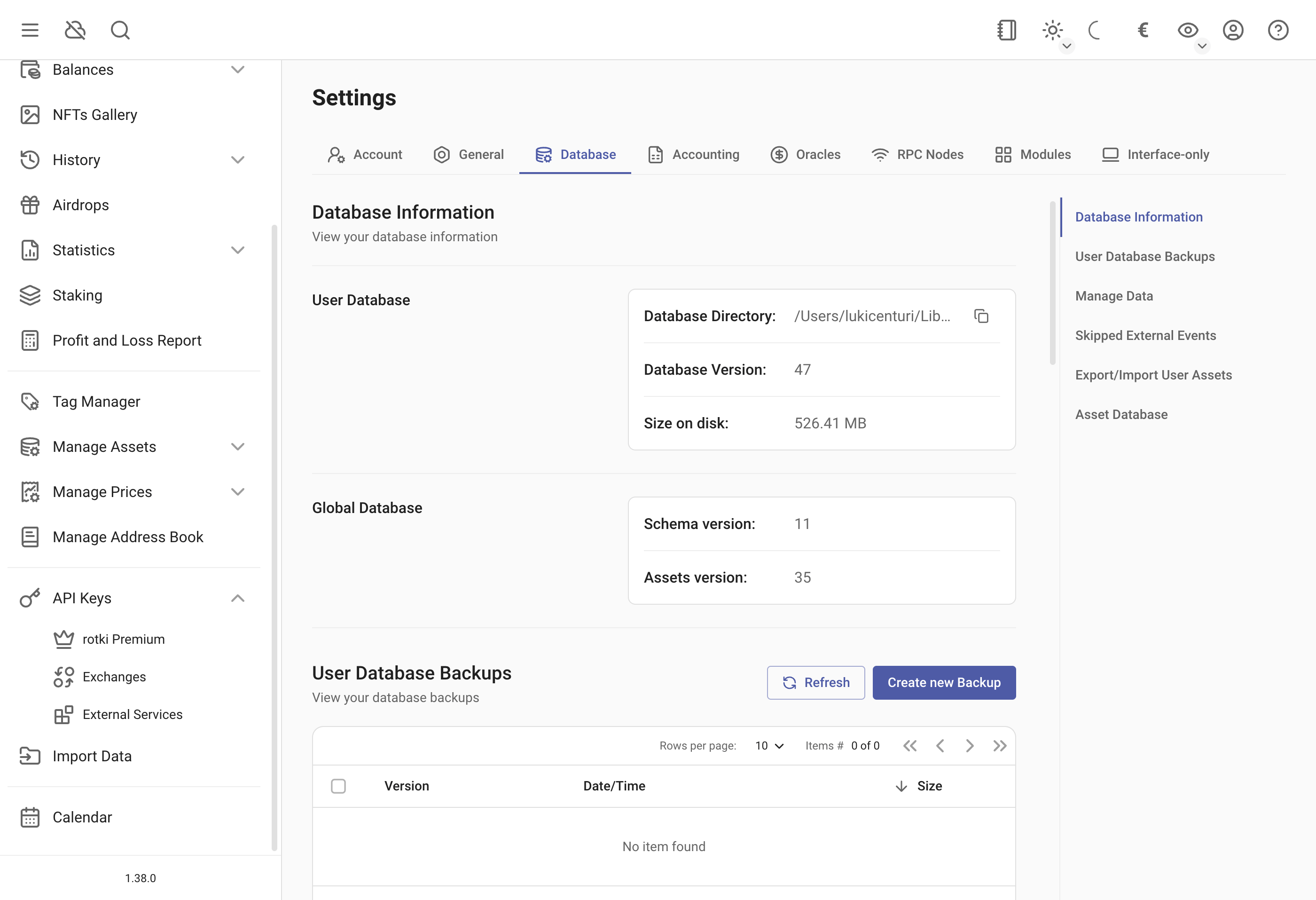
Task: Tick the select-all backups checkbox
Action: click(338, 786)
